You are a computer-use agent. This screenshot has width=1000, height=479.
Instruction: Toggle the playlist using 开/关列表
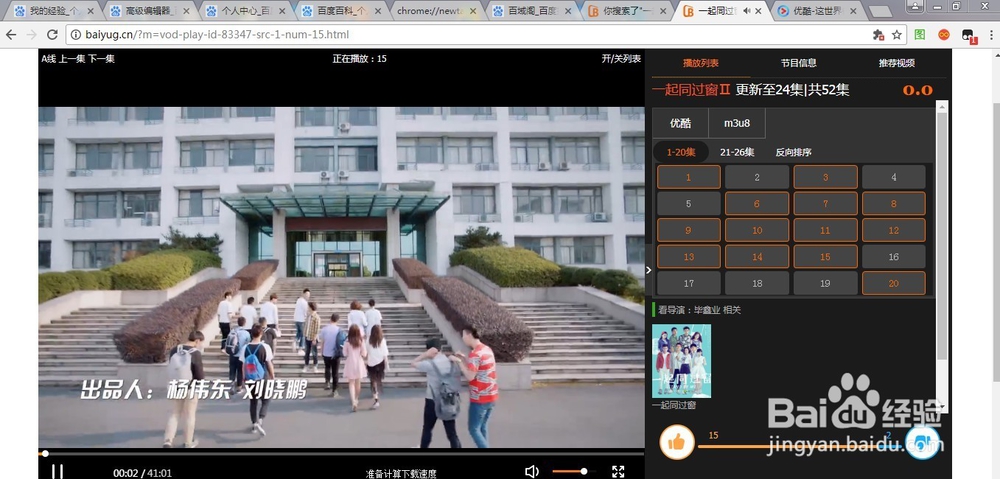pos(621,59)
